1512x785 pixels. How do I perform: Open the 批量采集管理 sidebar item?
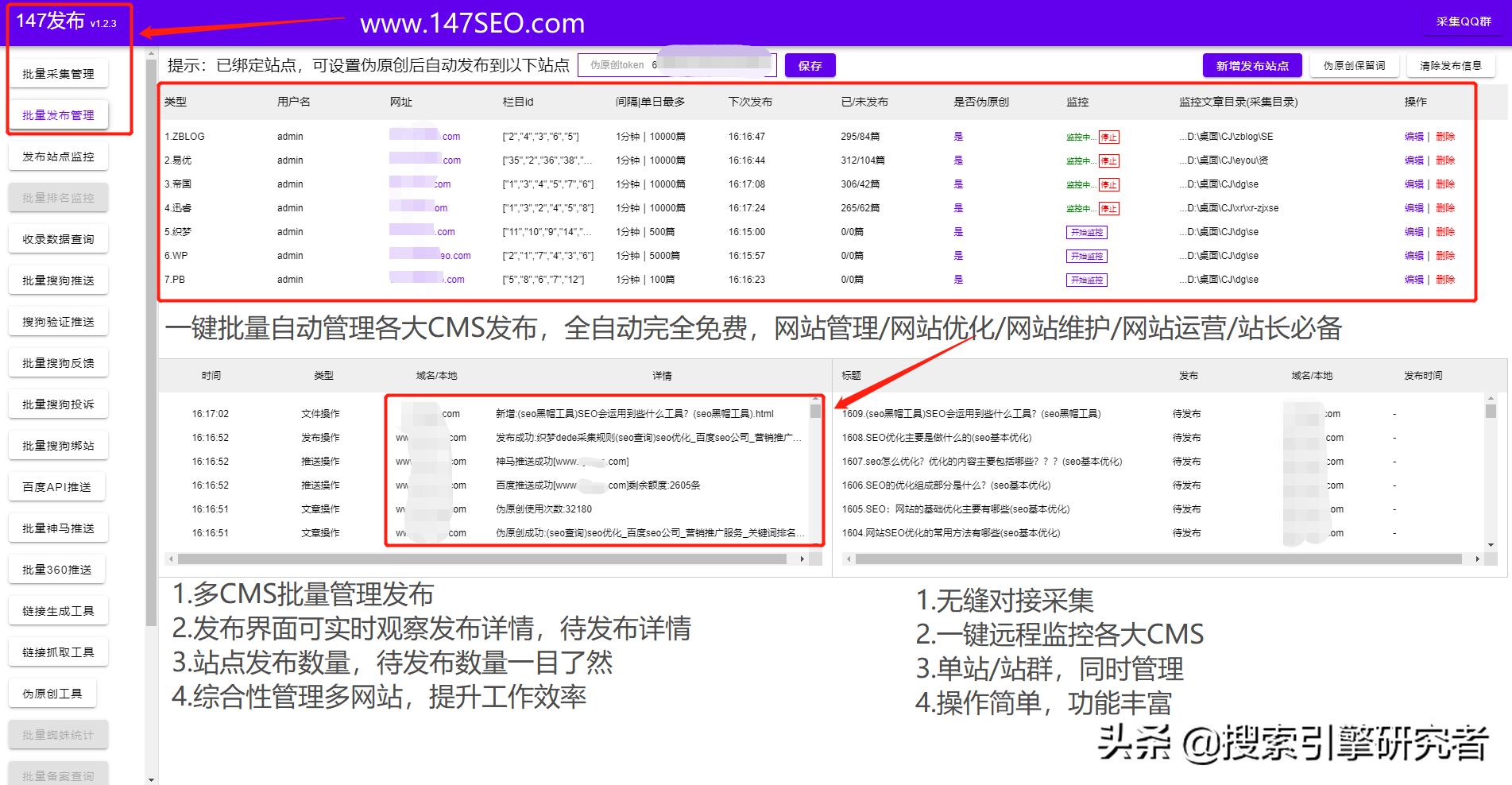(58, 72)
